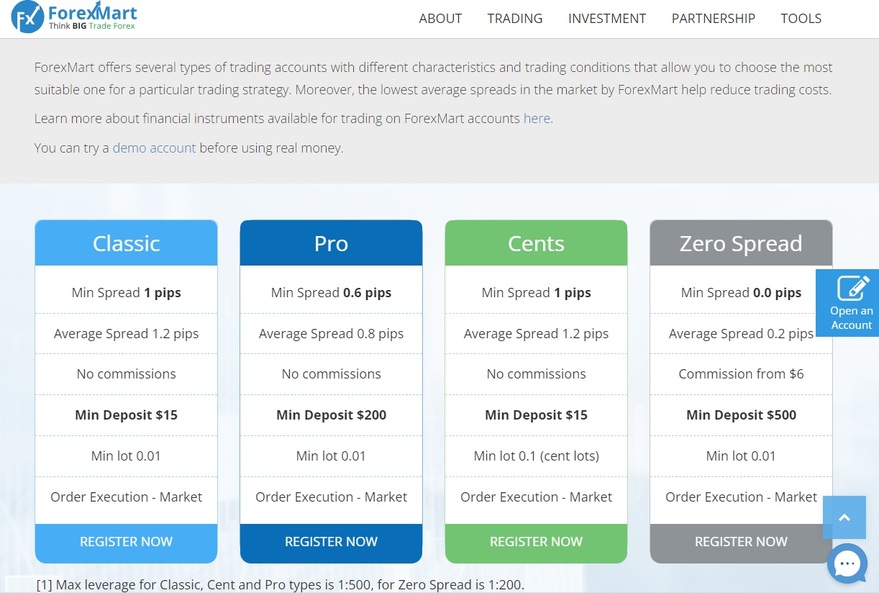Click the Open an Account side widget

(x=849, y=303)
